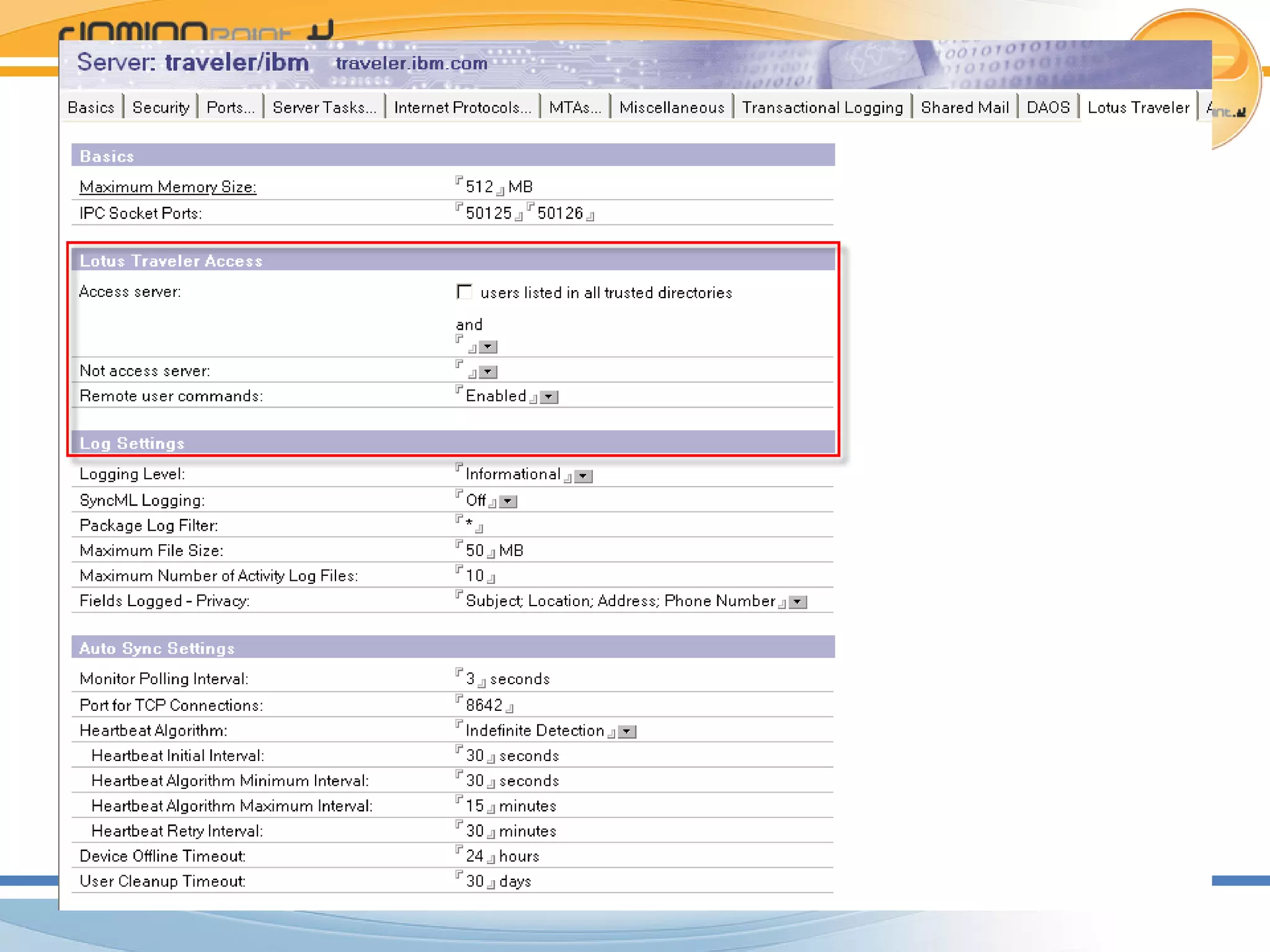Expand the SyncML Logging dropdown
This screenshot has height=952, width=1270.
point(508,501)
